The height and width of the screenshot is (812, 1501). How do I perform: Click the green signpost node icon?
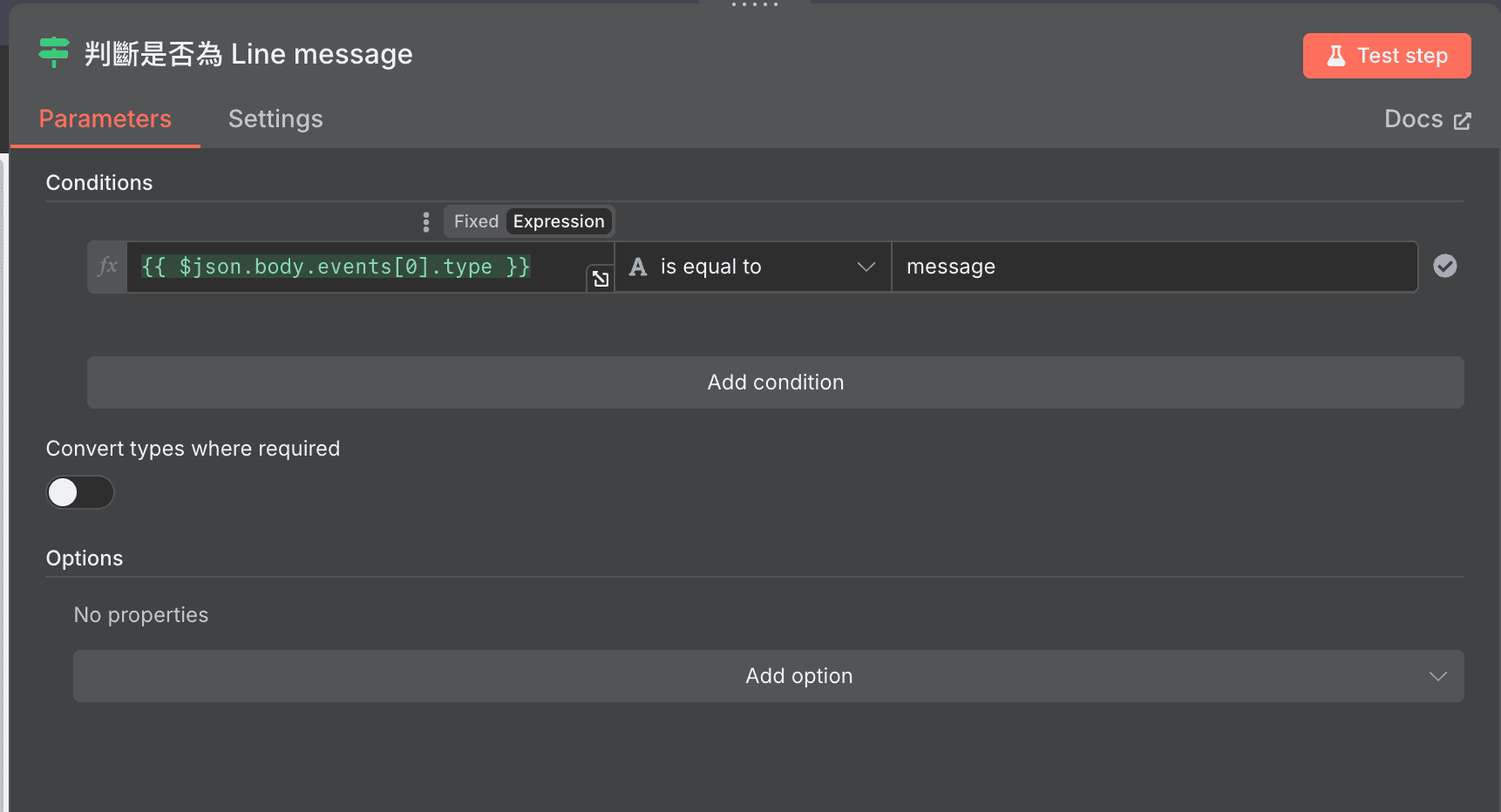[x=54, y=53]
